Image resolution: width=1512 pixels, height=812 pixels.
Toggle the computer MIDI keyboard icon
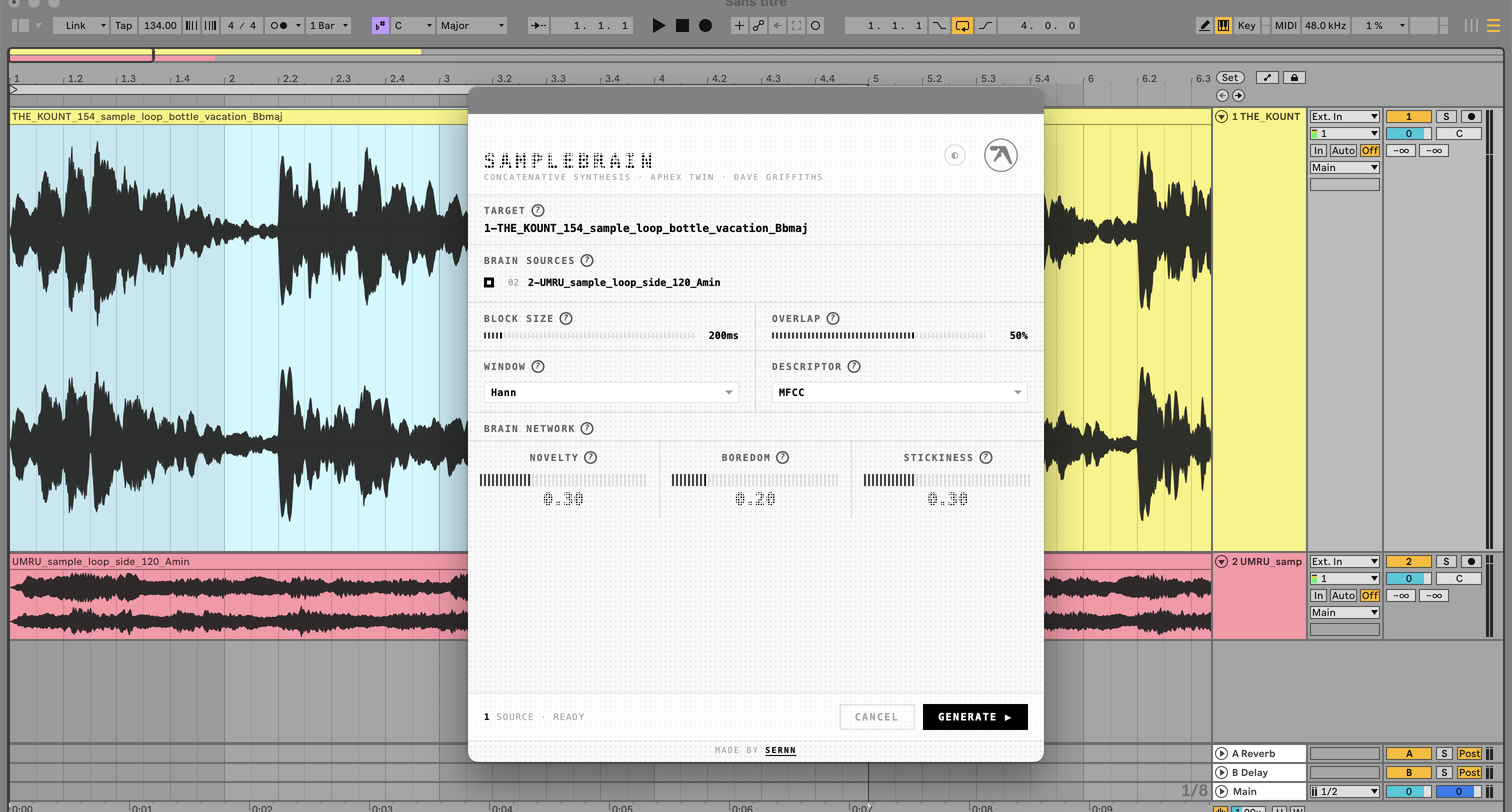[1223, 25]
